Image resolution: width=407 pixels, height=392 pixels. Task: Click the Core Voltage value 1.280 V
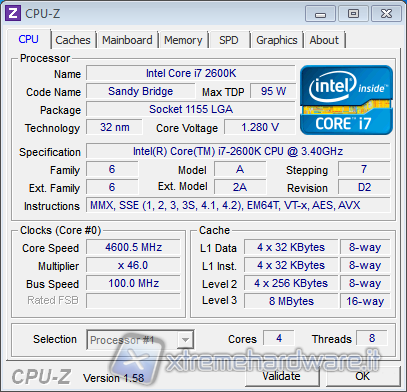(x=260, y=127)
